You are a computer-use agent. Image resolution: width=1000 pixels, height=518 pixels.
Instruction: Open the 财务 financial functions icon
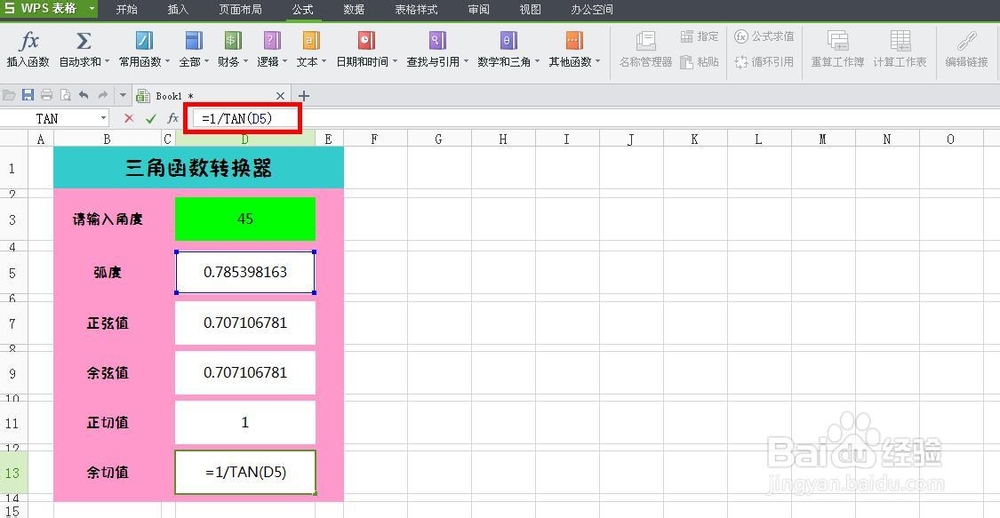click(233, 41)
